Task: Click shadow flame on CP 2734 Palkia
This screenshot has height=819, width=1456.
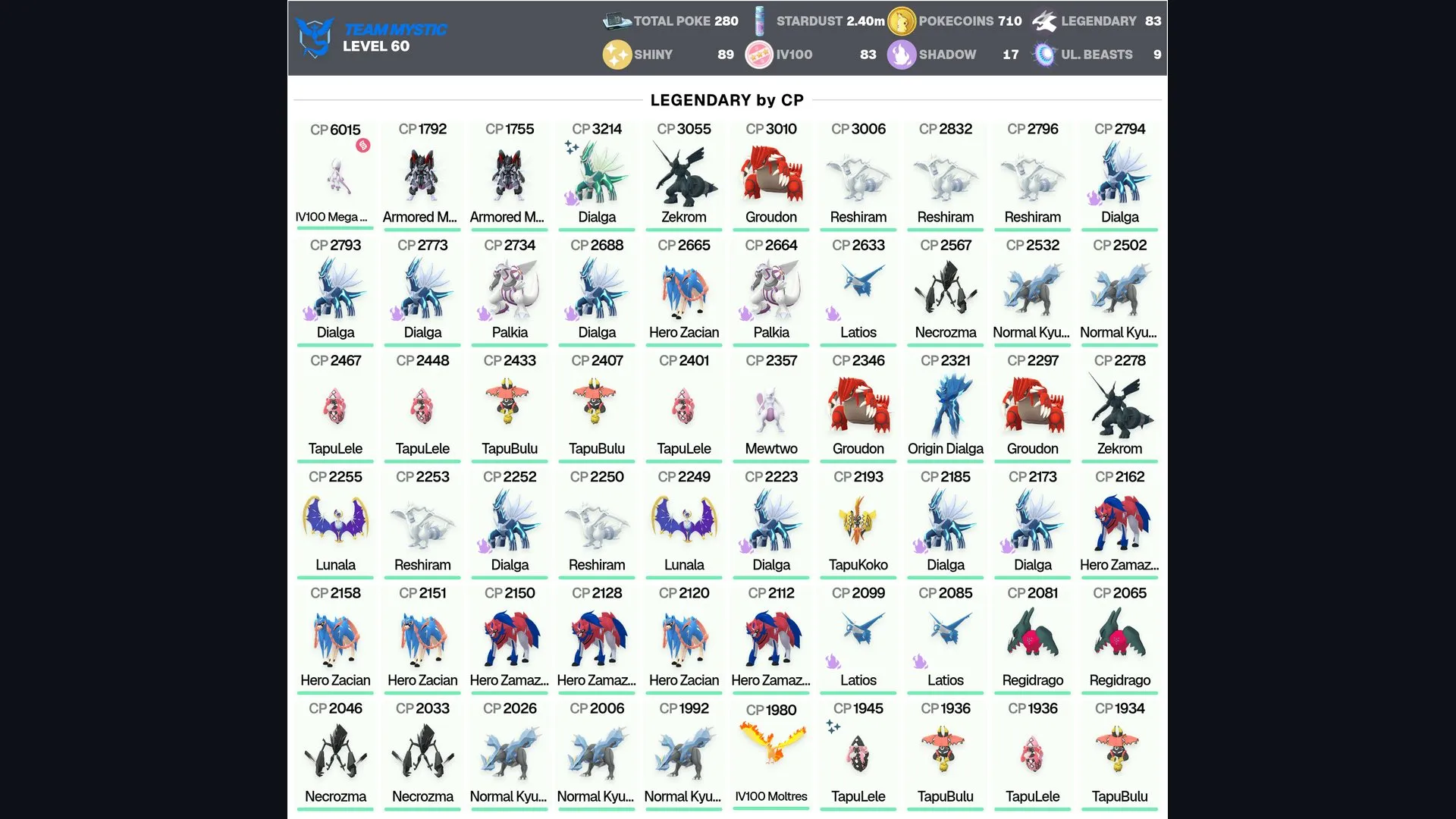Action: coord(485,313)
